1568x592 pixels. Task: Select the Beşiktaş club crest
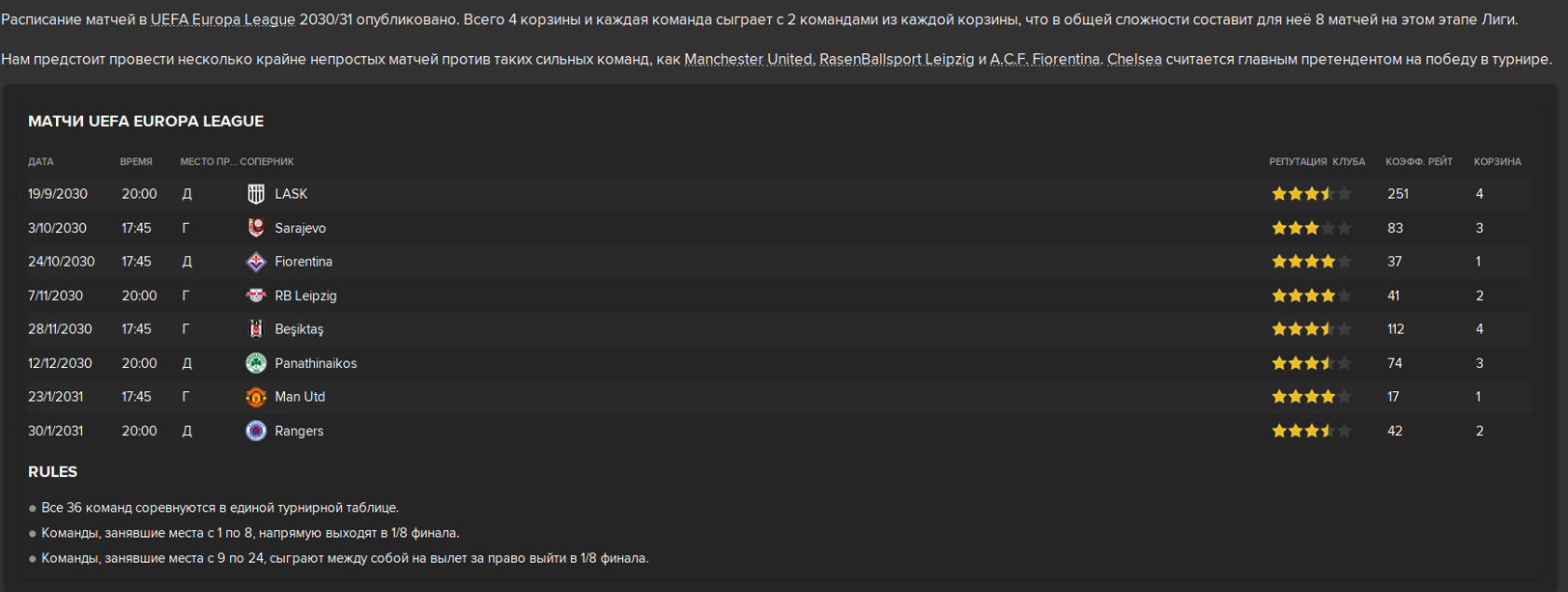coord(256,329)
